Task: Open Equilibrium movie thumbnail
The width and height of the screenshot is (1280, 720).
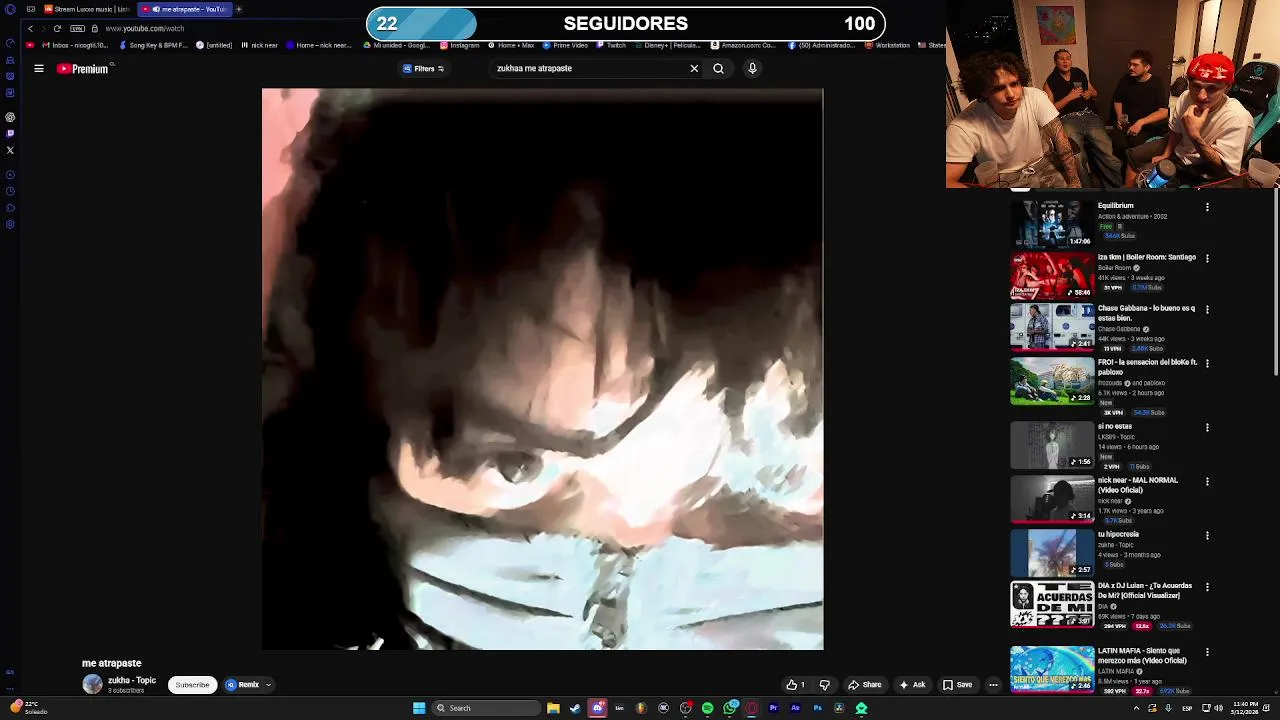Action: pyautogui.click(x=1052, y=224)
